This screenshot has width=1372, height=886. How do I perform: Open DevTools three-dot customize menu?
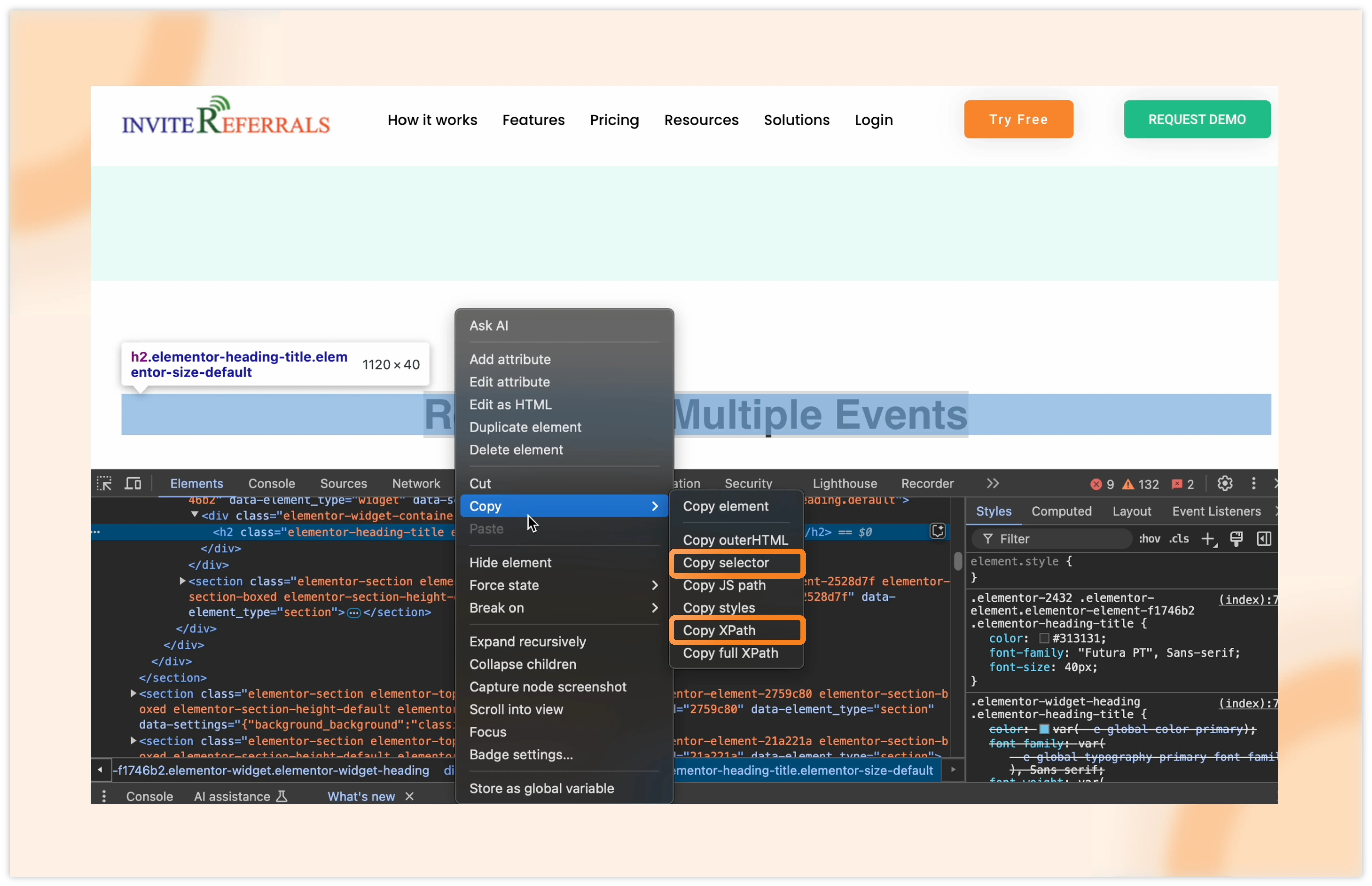(x=1253, y=483)
